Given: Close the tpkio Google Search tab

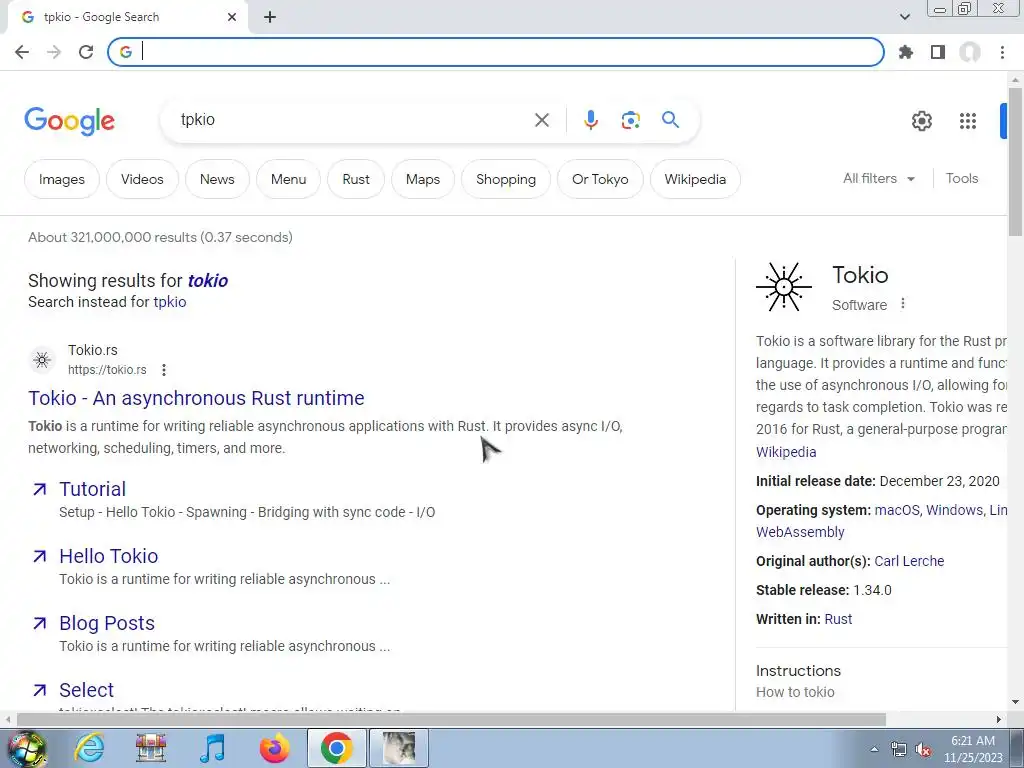Looking at the screenshot, I should tap(232, 17).
